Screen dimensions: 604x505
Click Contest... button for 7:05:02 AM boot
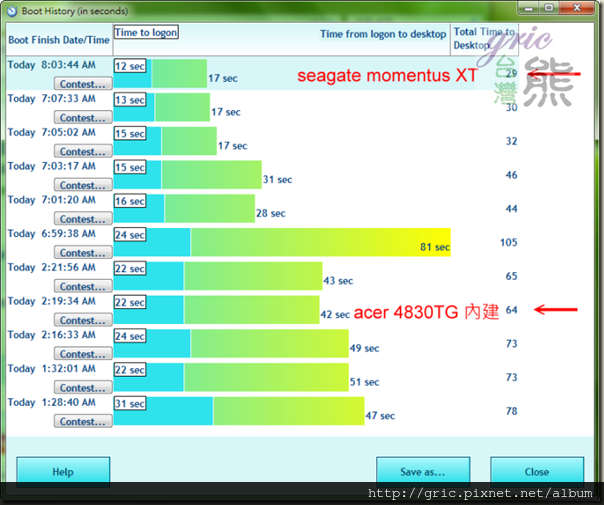pos(83,151)
